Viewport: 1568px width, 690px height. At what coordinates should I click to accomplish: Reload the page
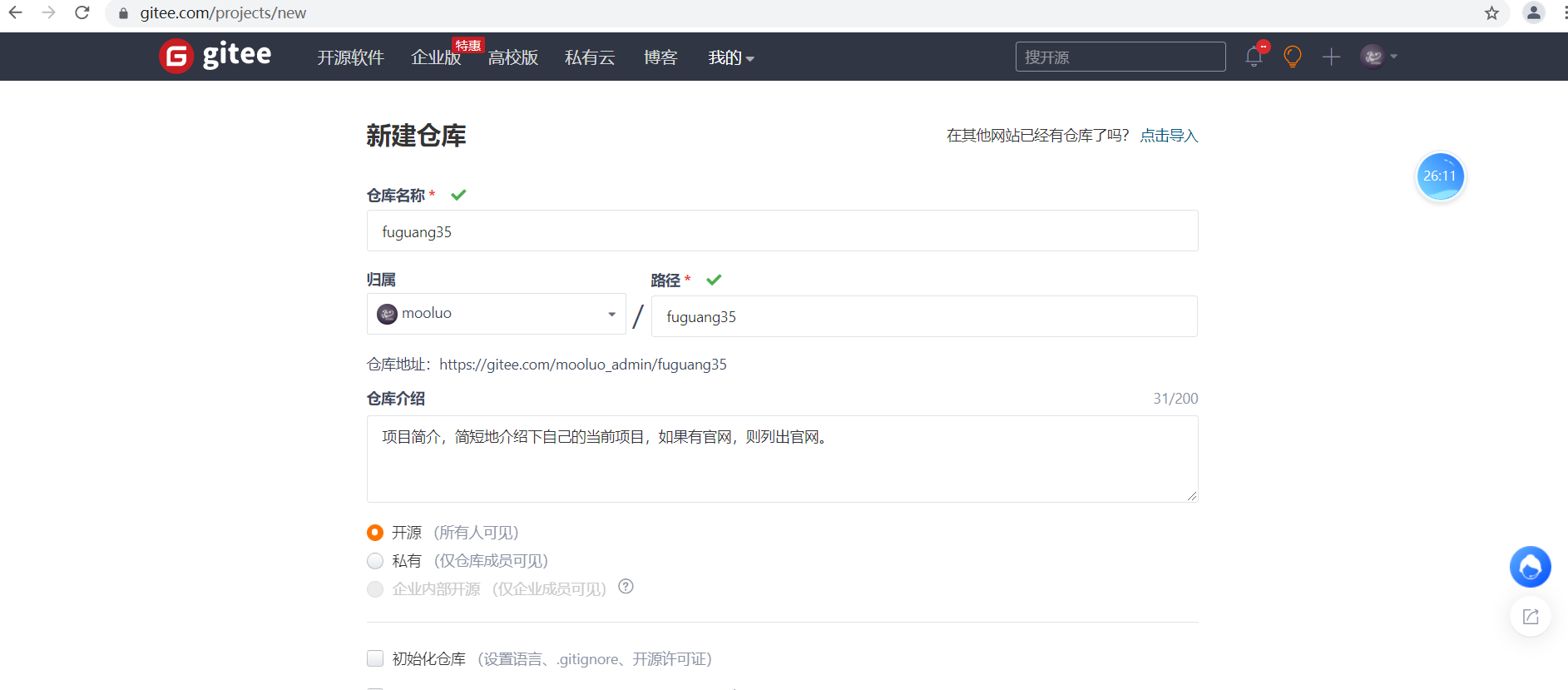(x=82, y=12)
